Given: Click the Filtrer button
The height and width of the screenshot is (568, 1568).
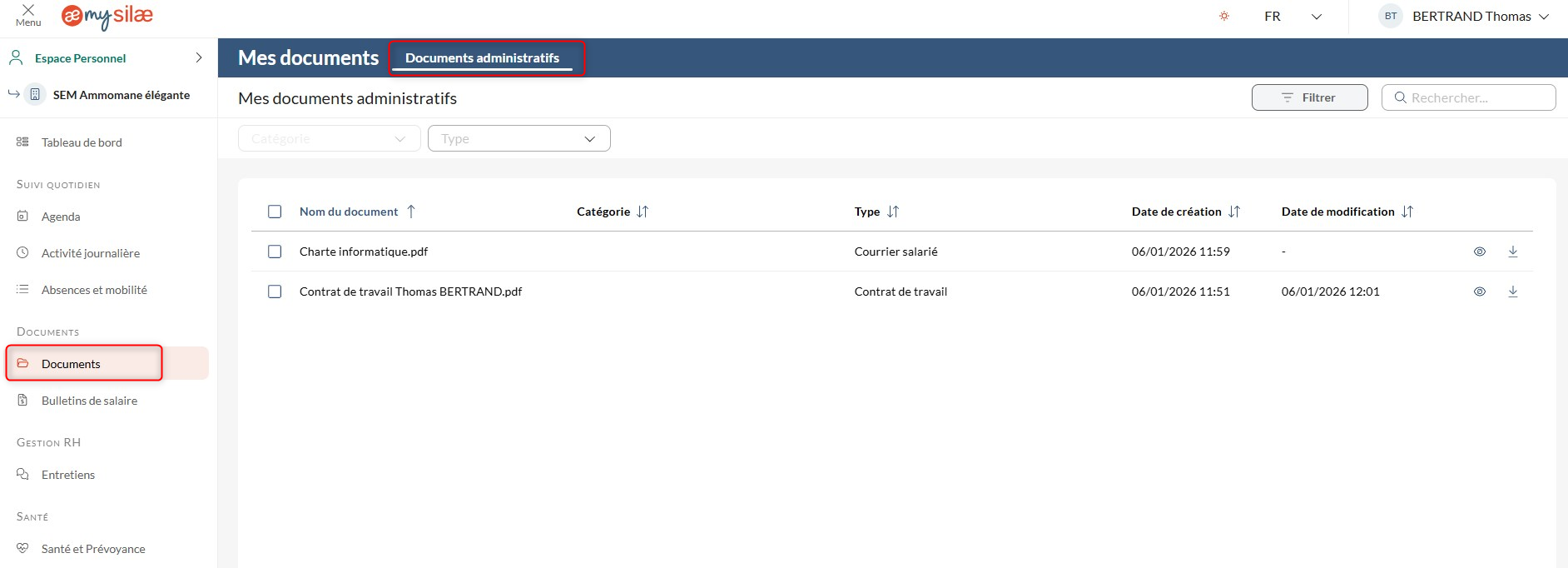Looking at the screenshot, I should (1308, 97).
